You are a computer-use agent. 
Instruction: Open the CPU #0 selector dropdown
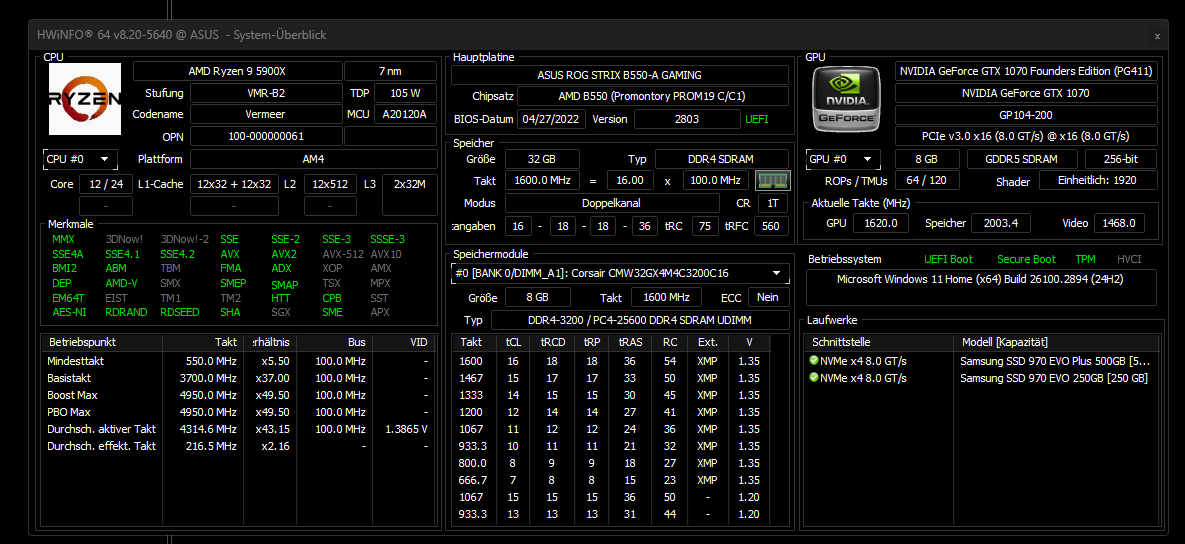pyautogui.click(x=80, y=159)
